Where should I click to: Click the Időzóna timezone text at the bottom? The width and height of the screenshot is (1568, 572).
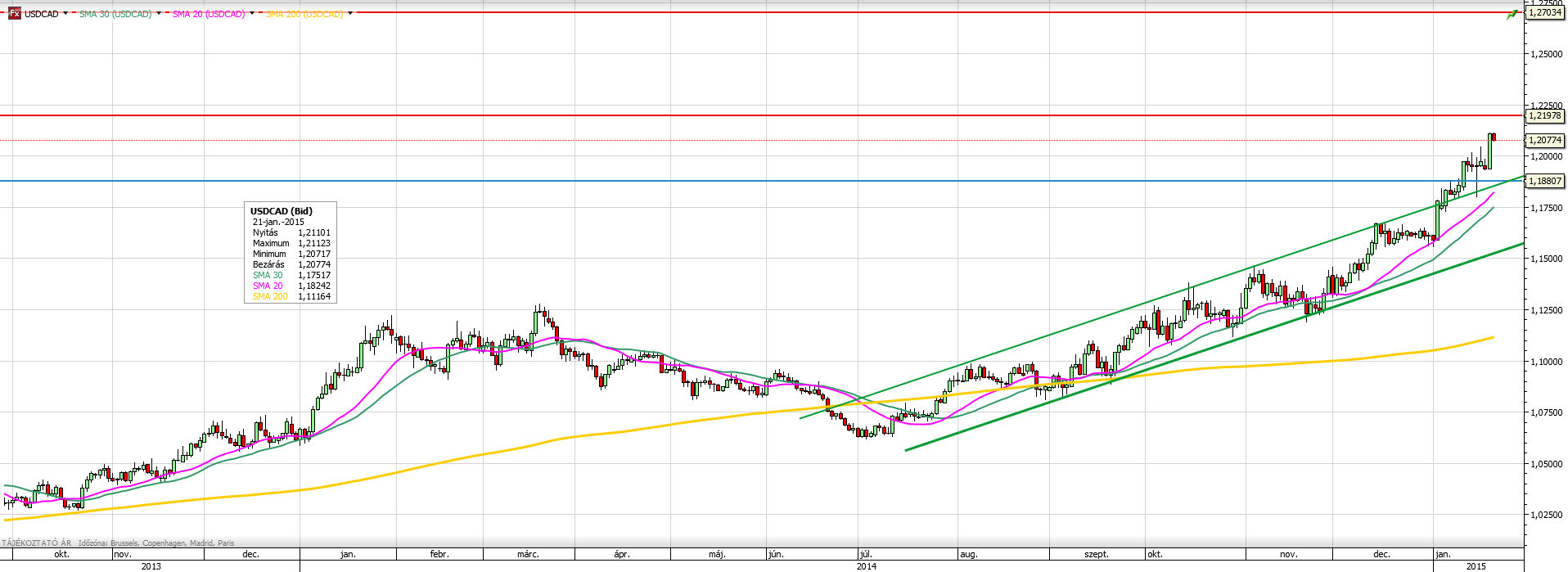[x=156, y=543]
